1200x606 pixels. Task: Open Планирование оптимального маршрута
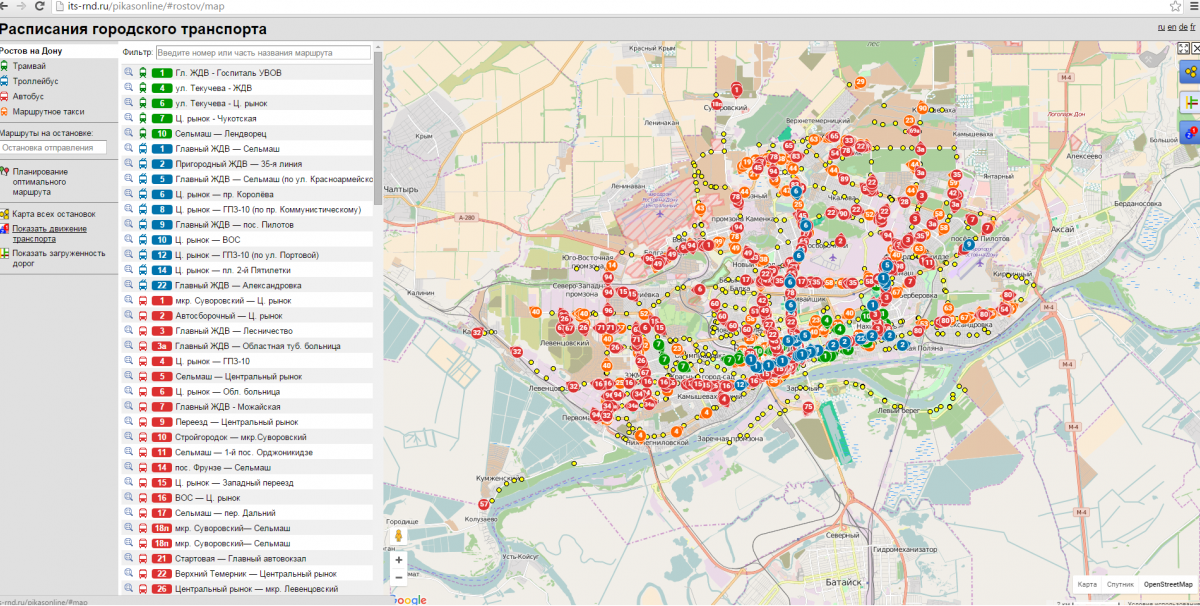pos(40,181)
